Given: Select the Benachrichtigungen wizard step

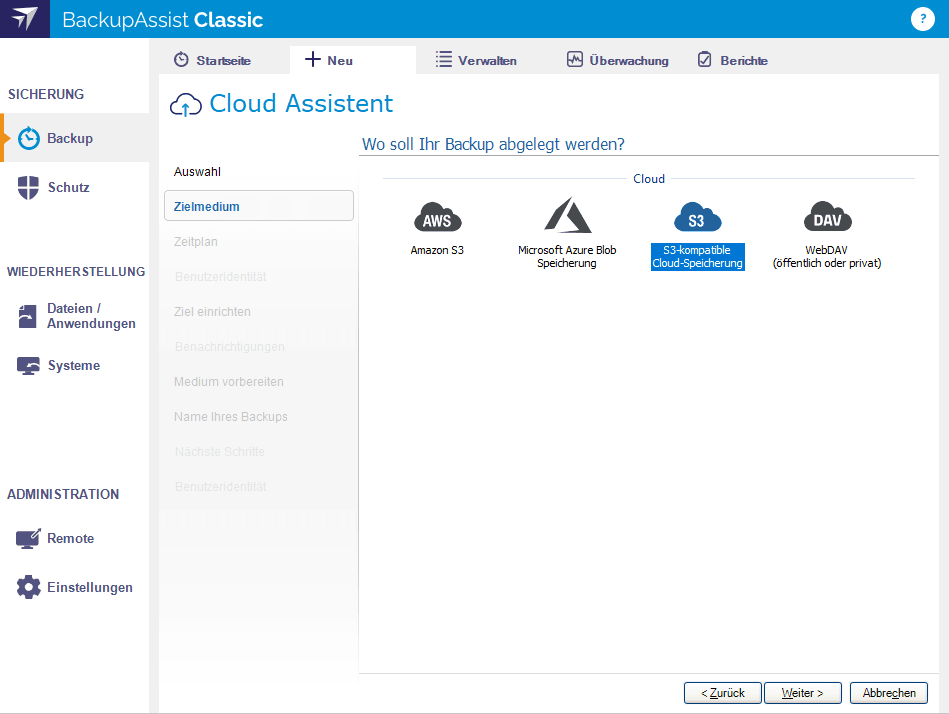Looking at the screenshot, I should point(229,347).
